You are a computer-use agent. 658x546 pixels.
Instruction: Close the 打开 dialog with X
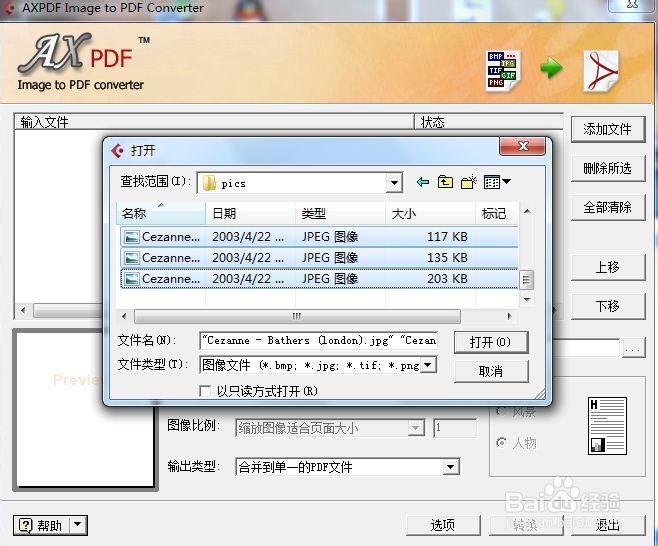pos(522,146)
